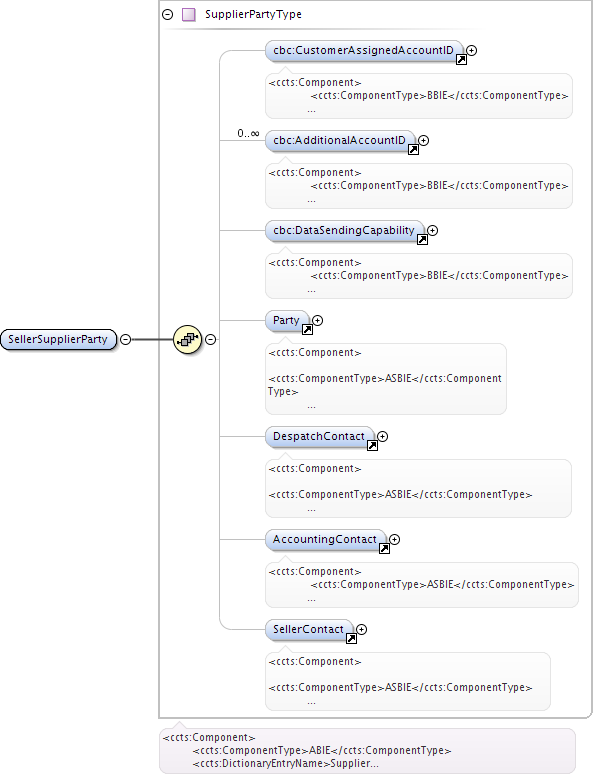Click the reference arrow icon on DespatchContact
The width and height of the screenshot is (594, 777).
(372, 445)
